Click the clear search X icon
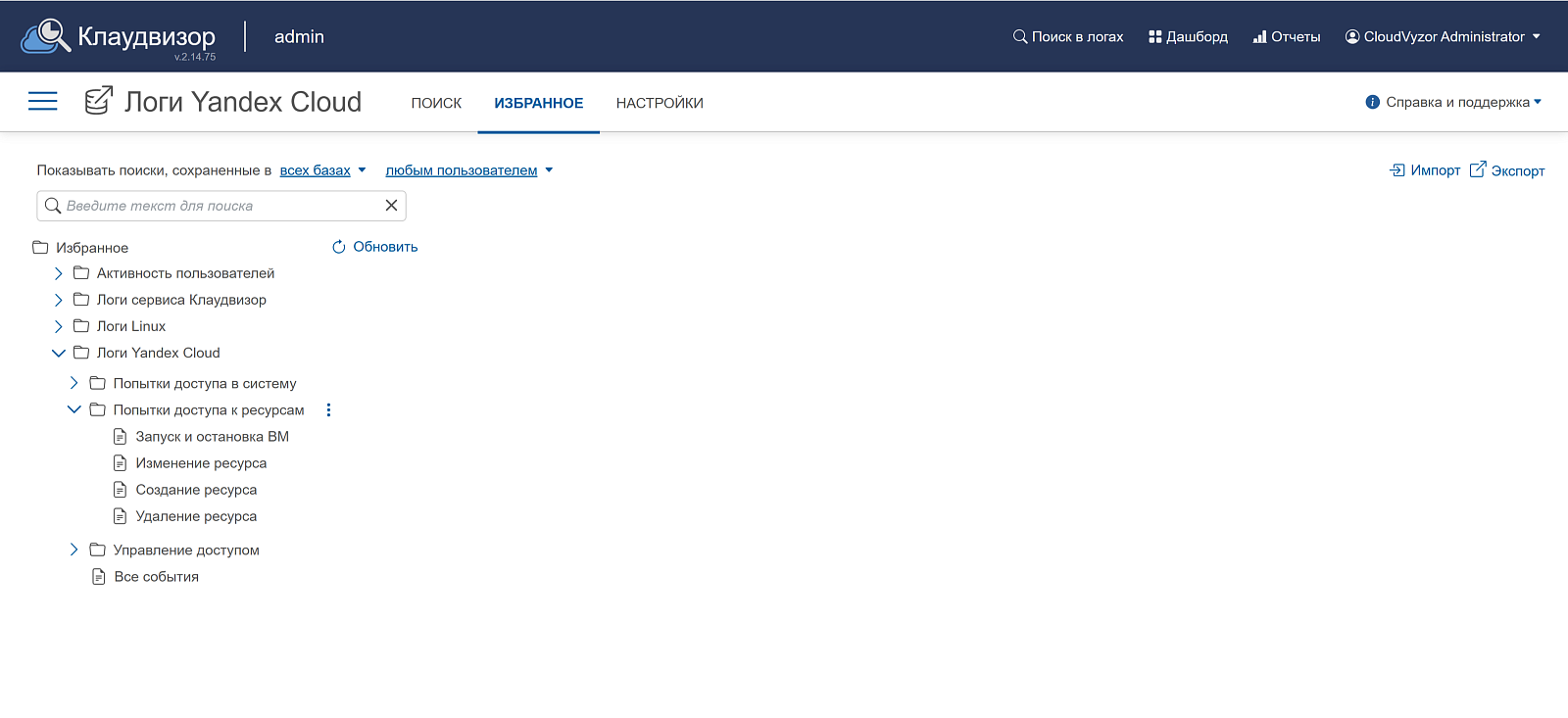 tap(391, 206)
